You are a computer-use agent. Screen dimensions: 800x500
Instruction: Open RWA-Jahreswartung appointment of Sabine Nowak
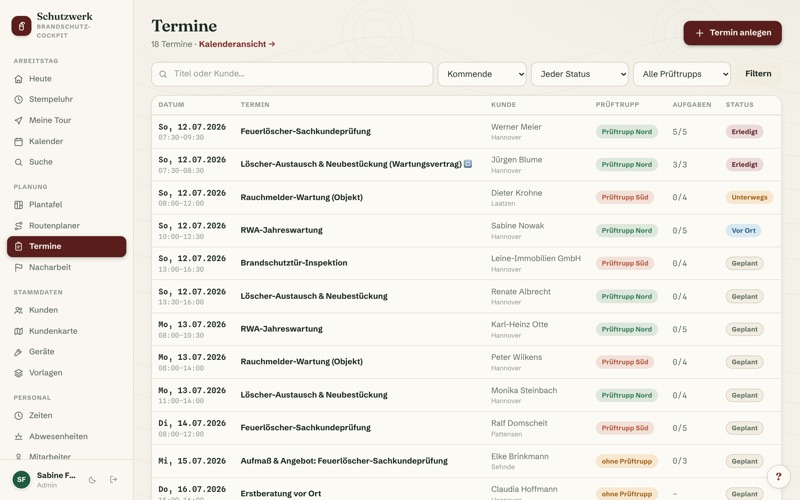[281, 230]
